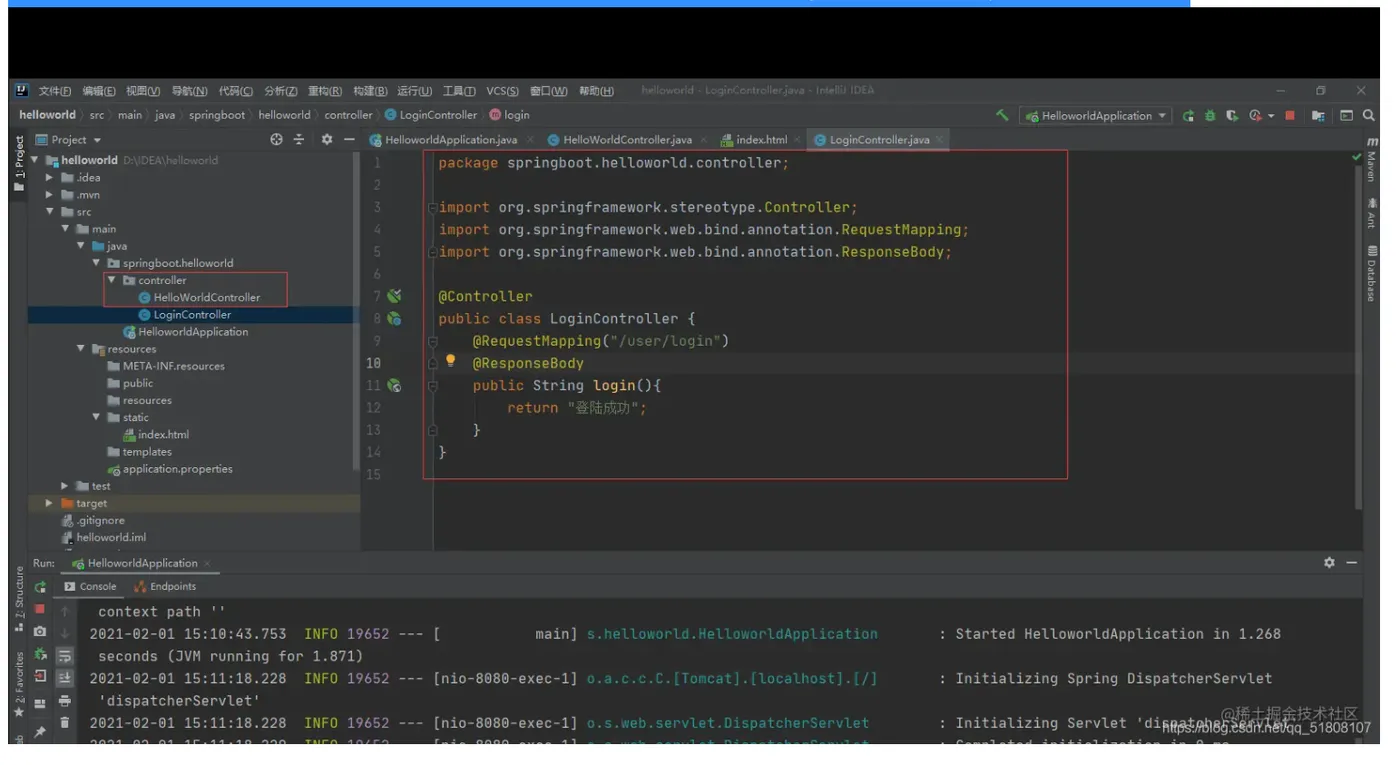Screen dimensions: 1400x765
Task: Collapse the controller package
Action: pyautogui.click(x=112, y=281)
